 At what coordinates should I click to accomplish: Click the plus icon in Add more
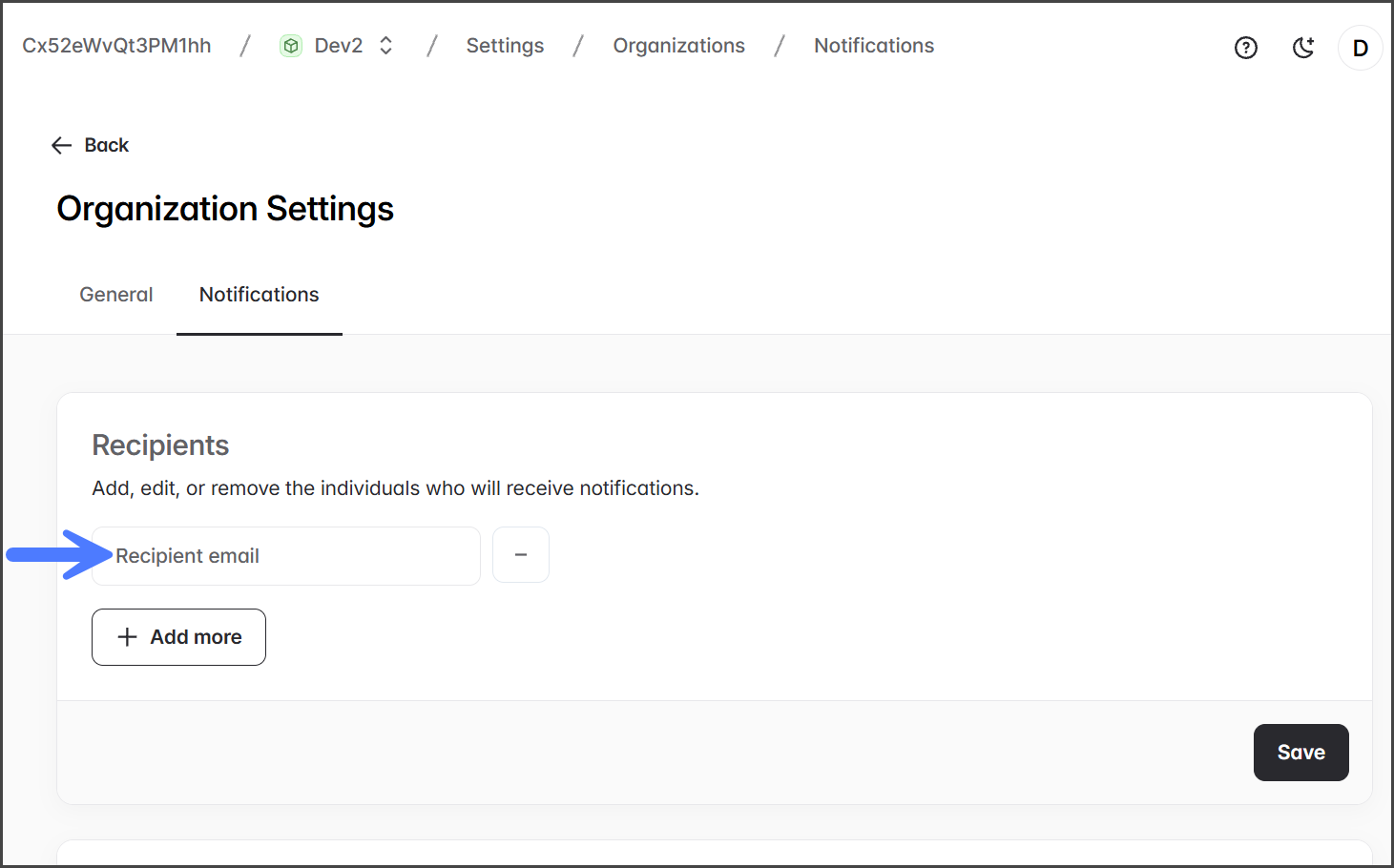pos(127,637)
